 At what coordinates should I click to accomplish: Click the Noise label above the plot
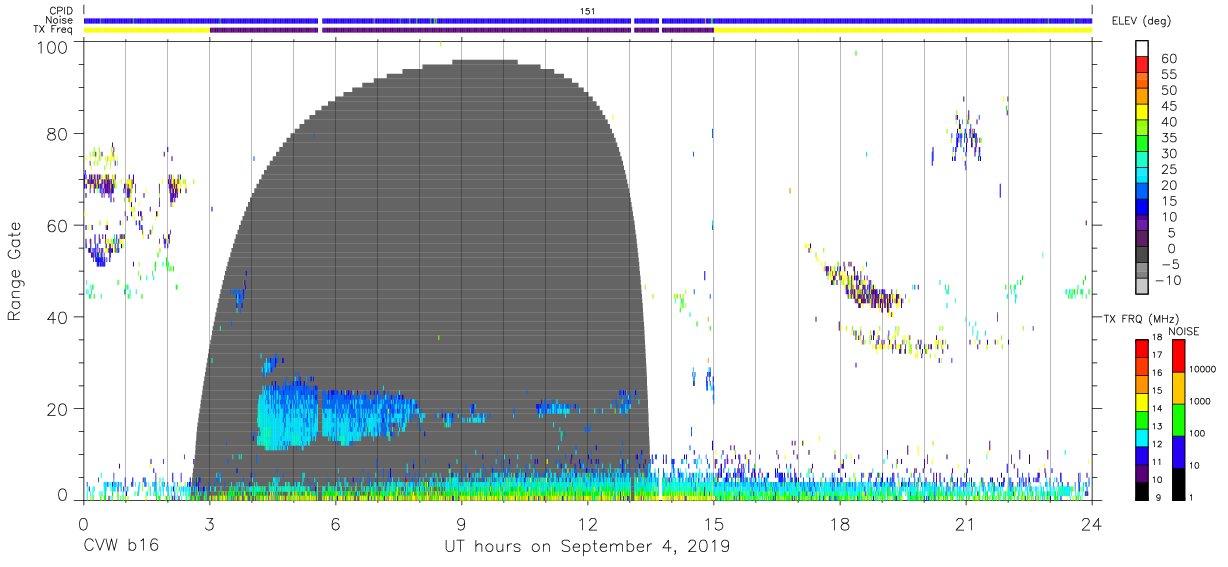58,20
